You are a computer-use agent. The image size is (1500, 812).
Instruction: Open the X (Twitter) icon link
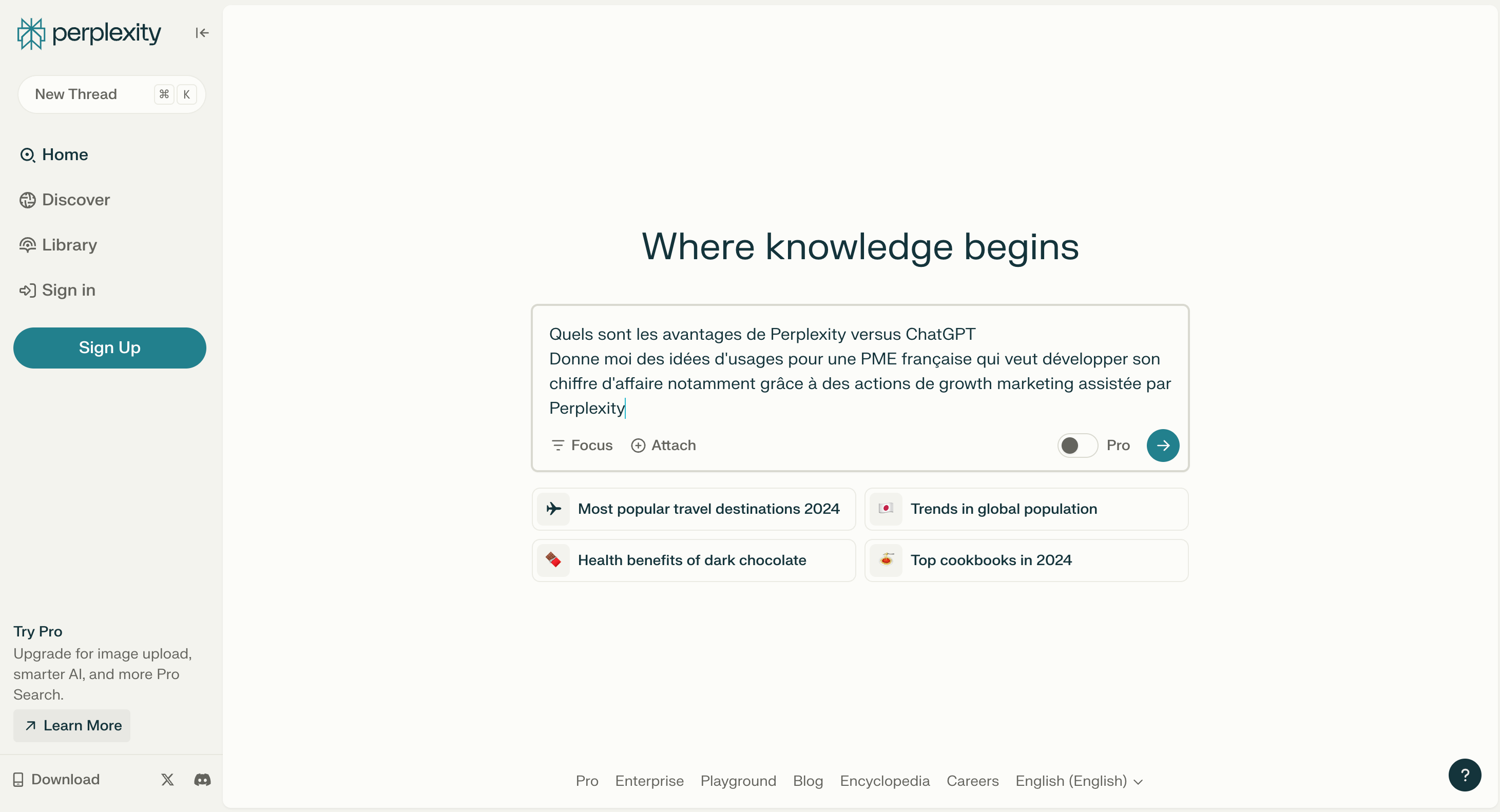tap(168, 779)
